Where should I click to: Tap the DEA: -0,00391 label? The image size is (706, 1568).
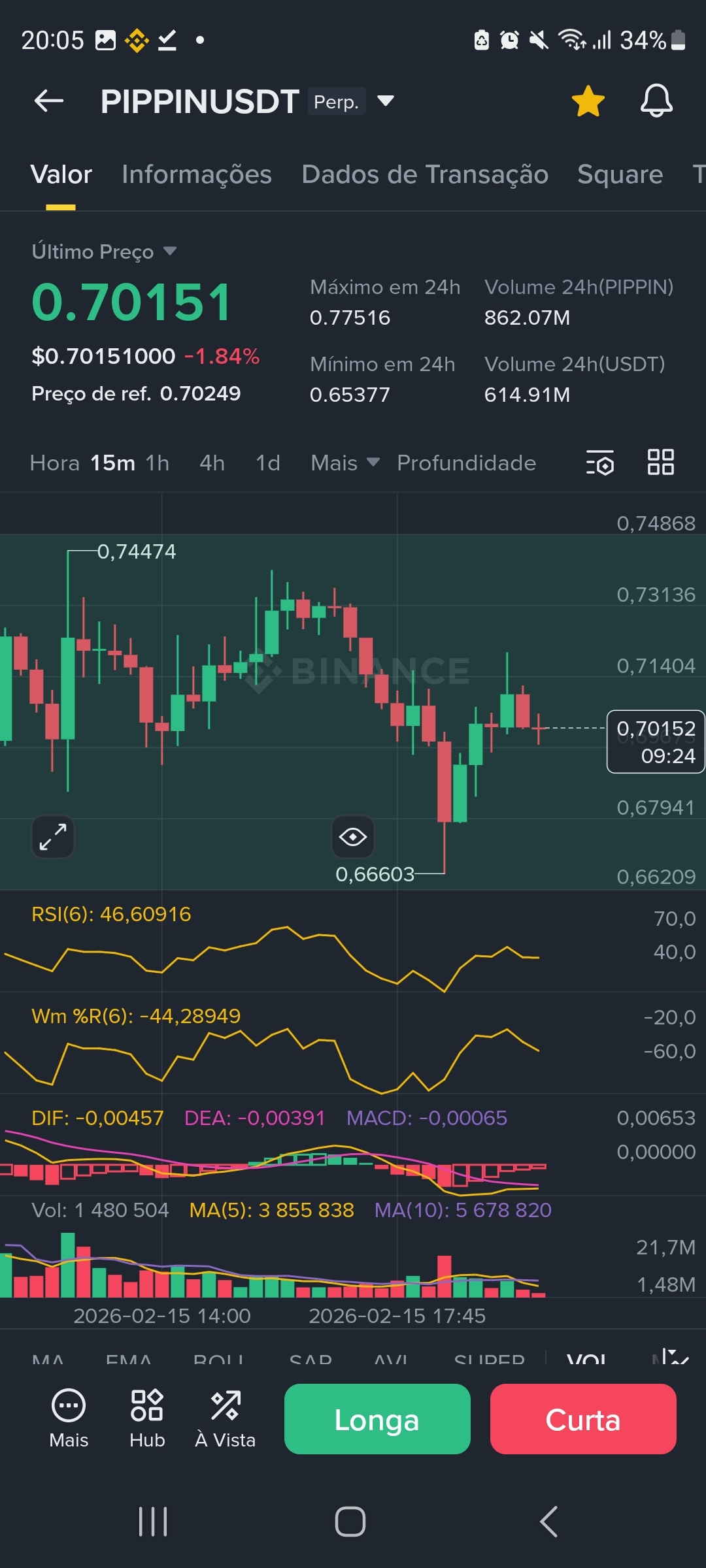tap(254, 1118)
